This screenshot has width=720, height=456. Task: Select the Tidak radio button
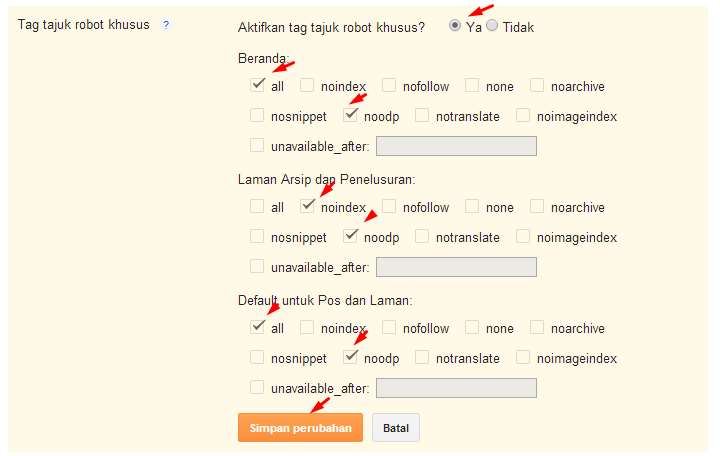coord(492,25)
